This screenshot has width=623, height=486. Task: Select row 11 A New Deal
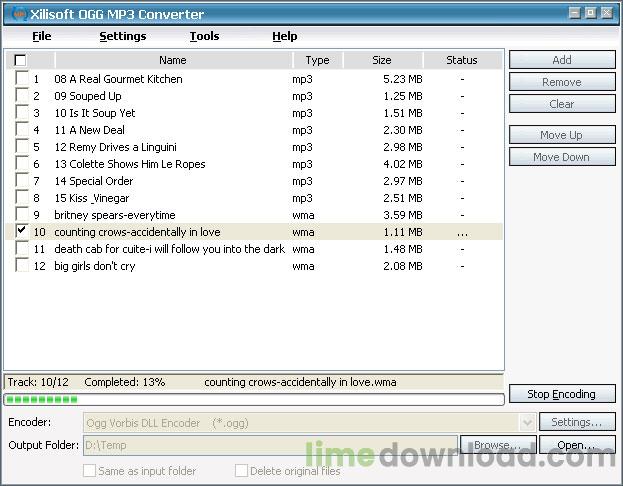pyautogui.click(x=254, y=130)
